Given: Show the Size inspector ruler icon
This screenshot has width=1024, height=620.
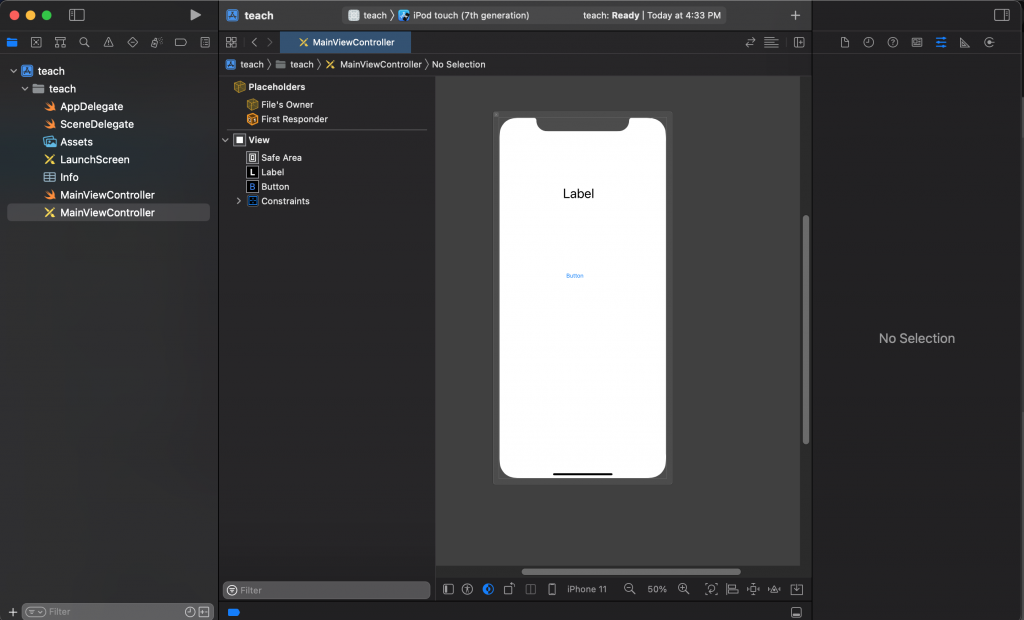Looking at the screenshot, I should tap(964, 43).
